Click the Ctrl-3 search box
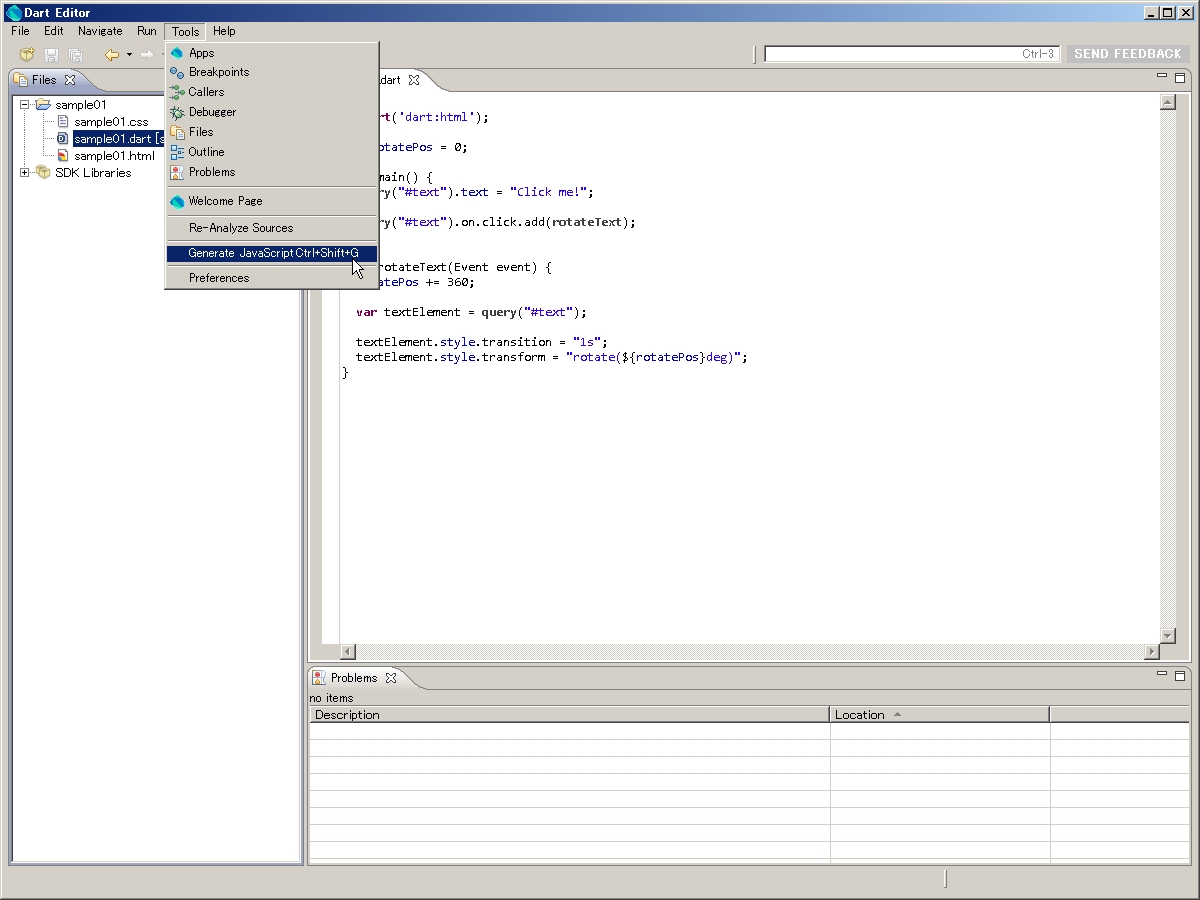Screen dimensions: 1200x900 [911, 54]
